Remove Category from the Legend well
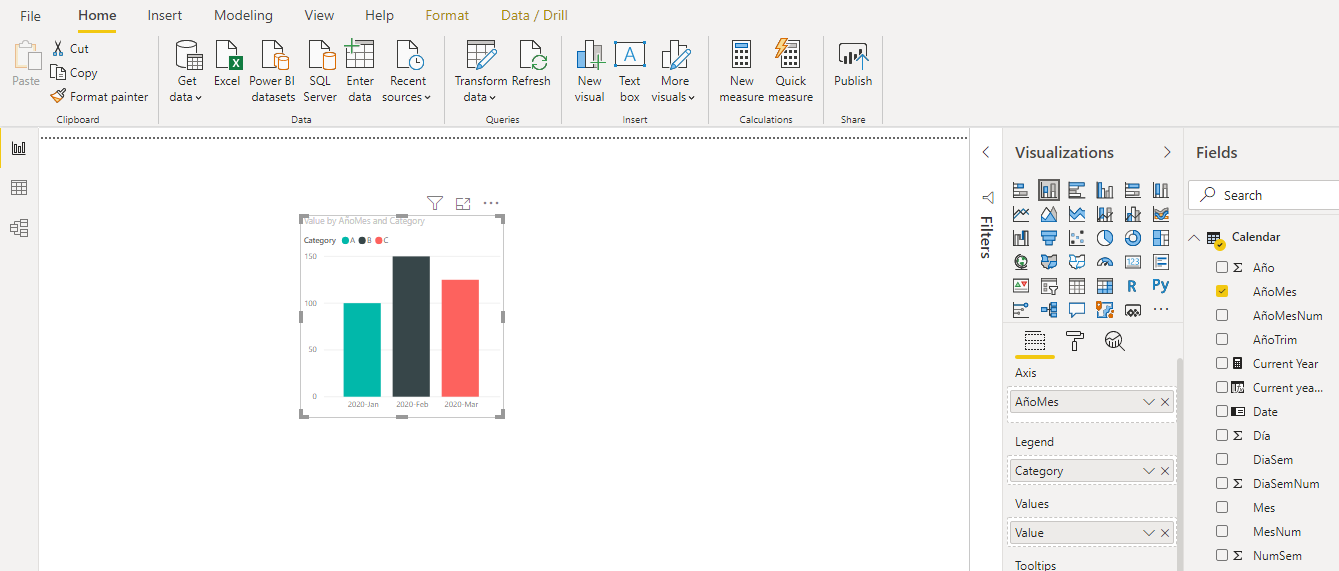 point(1165,471)
